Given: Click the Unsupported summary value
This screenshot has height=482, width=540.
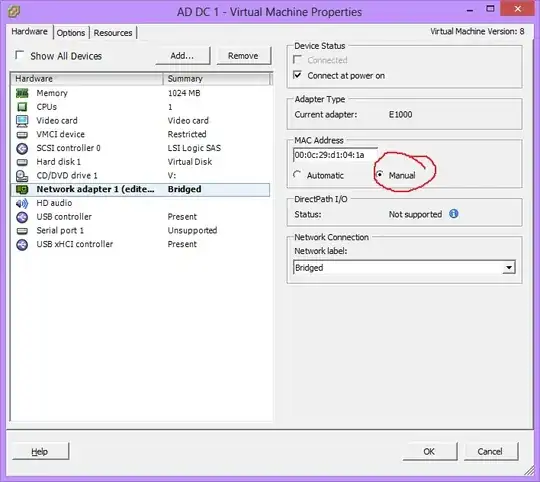Looking at the screenshot, I should 192,230.
